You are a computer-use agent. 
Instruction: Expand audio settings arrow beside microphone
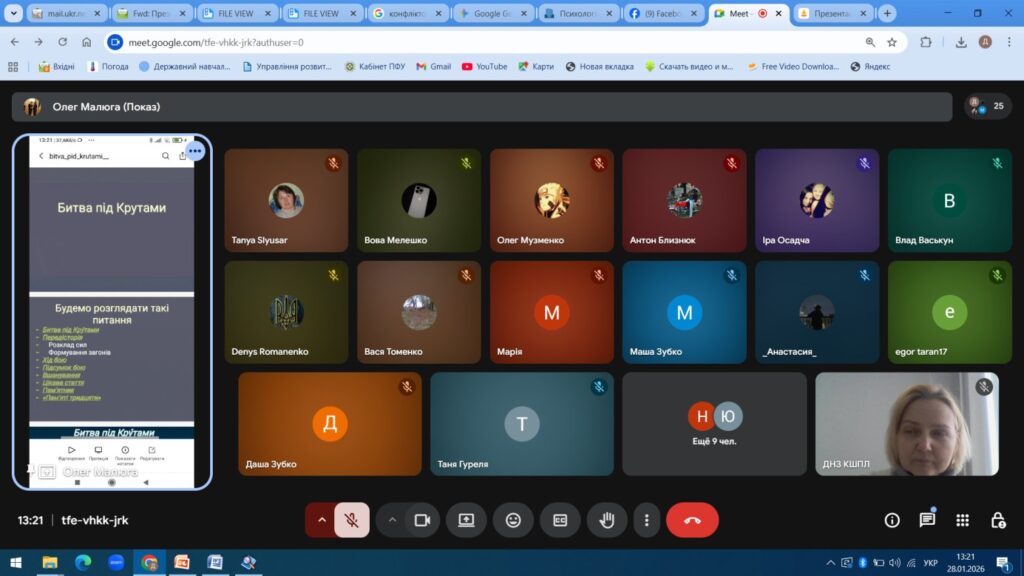(x=321, y=520)
